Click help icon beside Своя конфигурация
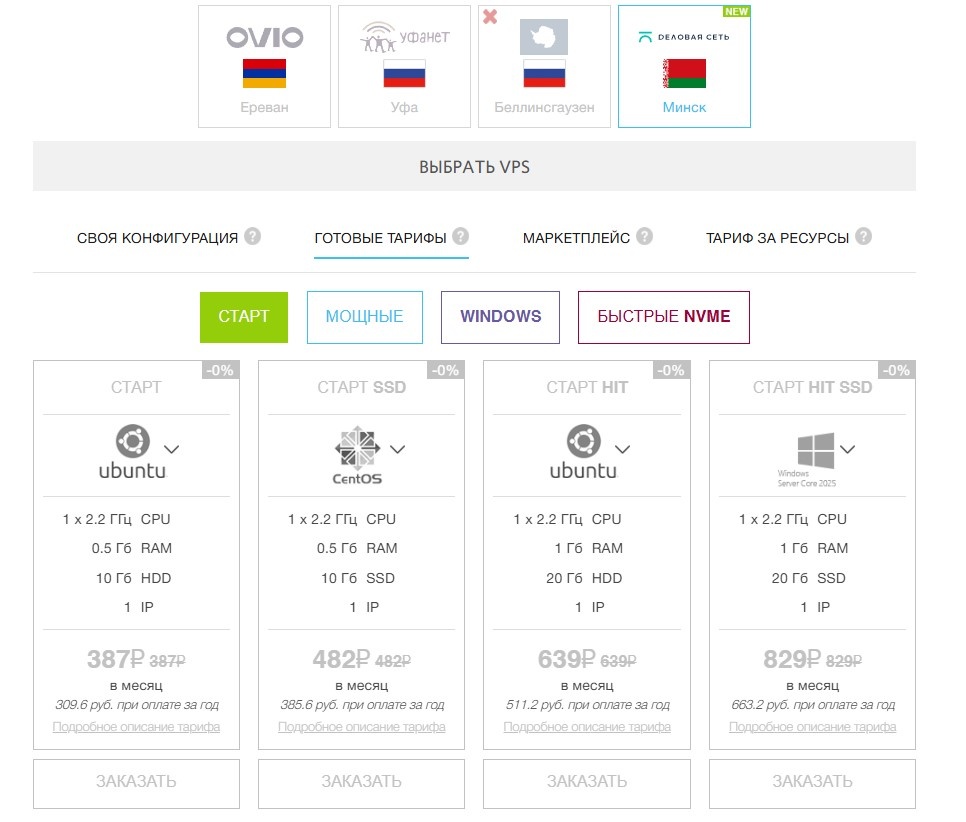 [253, 237]
